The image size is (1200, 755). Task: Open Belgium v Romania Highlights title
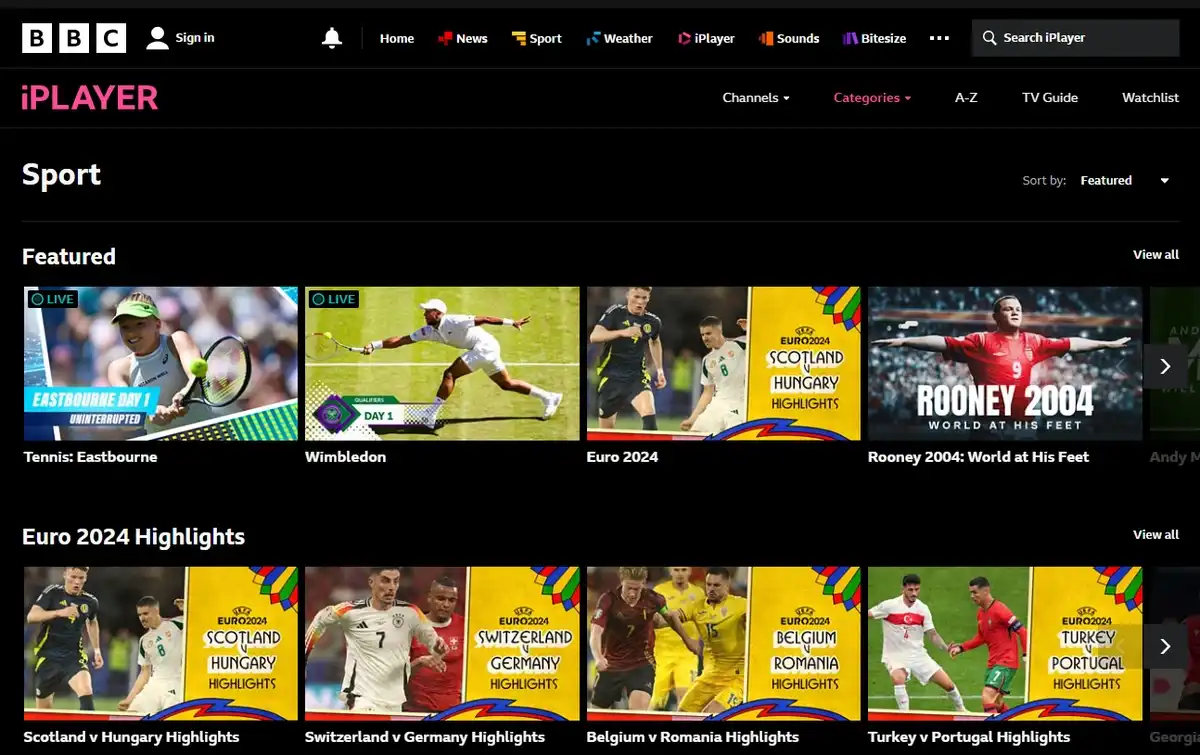coord(693,737)
